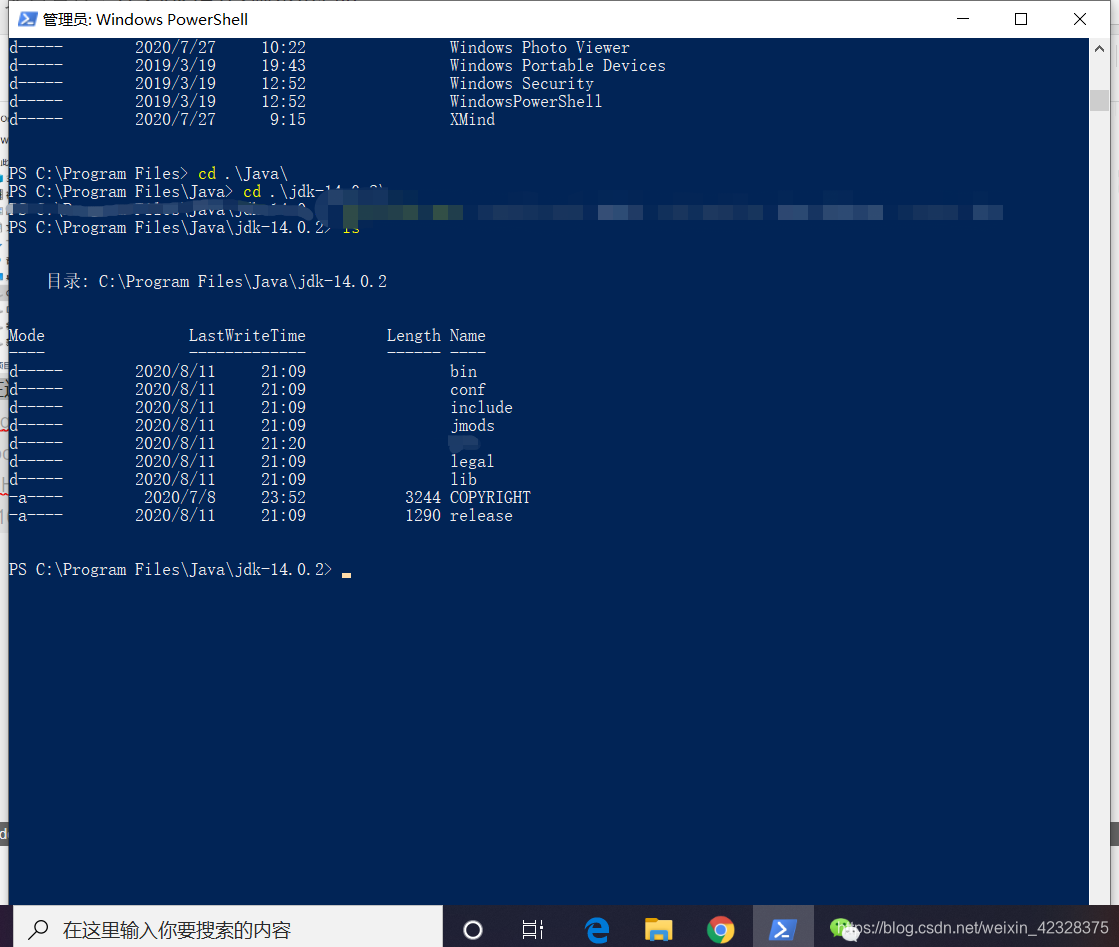The image size is (1119, 947).
Task: Click the PowerShell scrollbar thumb
Action: (1099, 100)
